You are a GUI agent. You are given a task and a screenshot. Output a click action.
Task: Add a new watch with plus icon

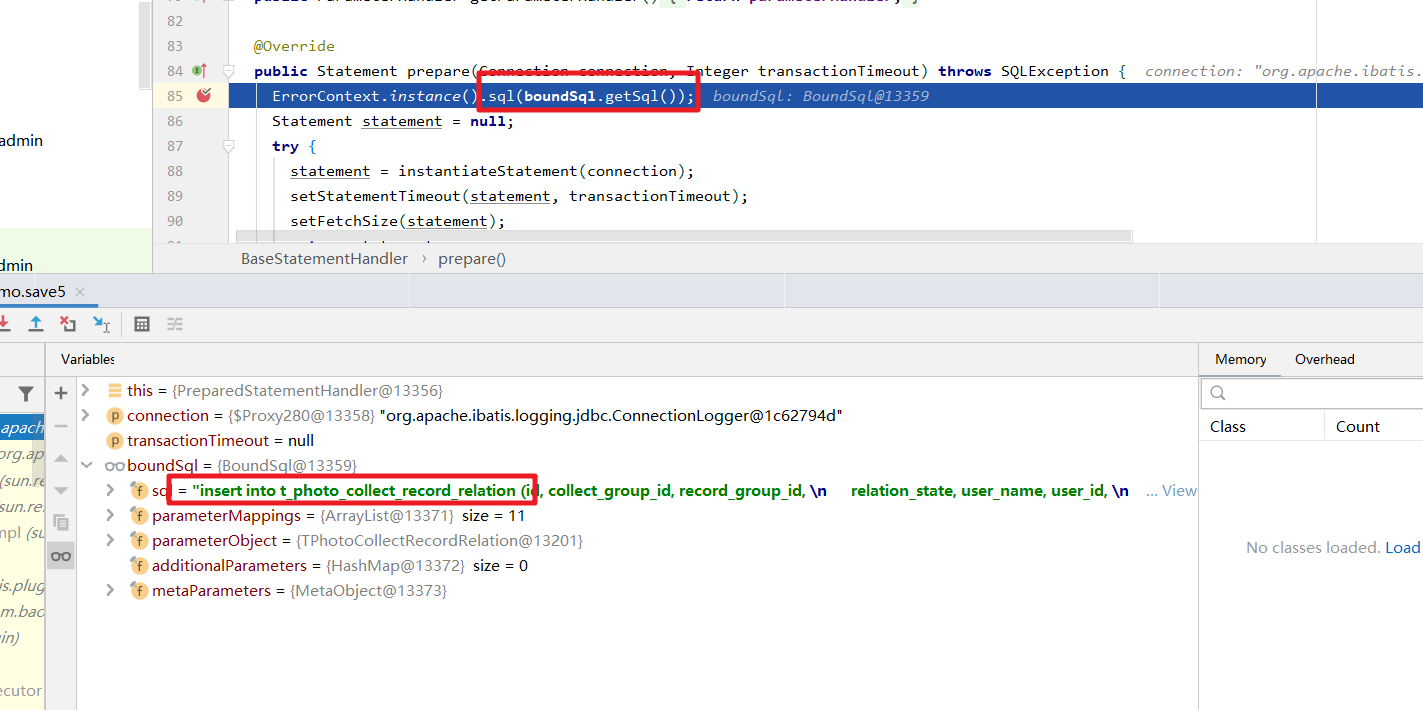[x=61, y=393]
